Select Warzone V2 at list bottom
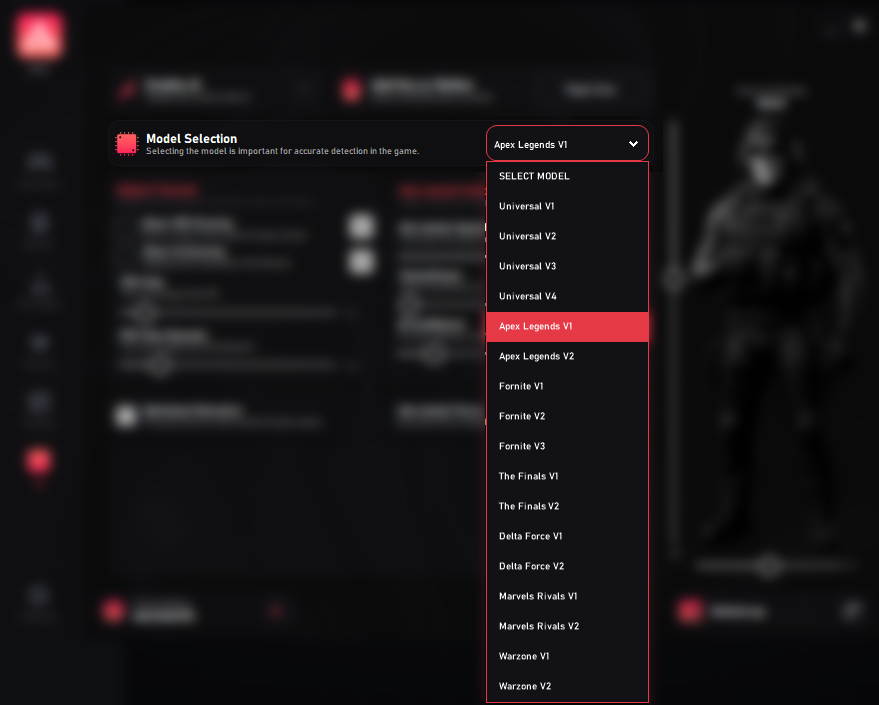 pos(567,687)
